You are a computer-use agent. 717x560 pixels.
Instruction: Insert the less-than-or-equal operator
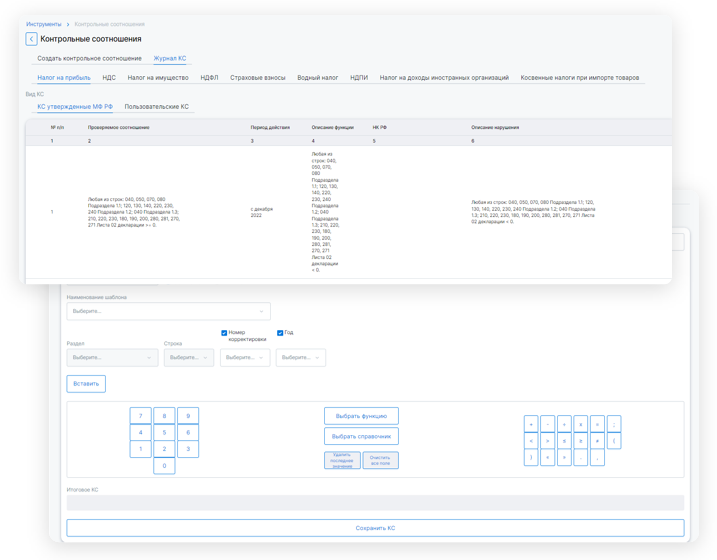tap(564, 441)
